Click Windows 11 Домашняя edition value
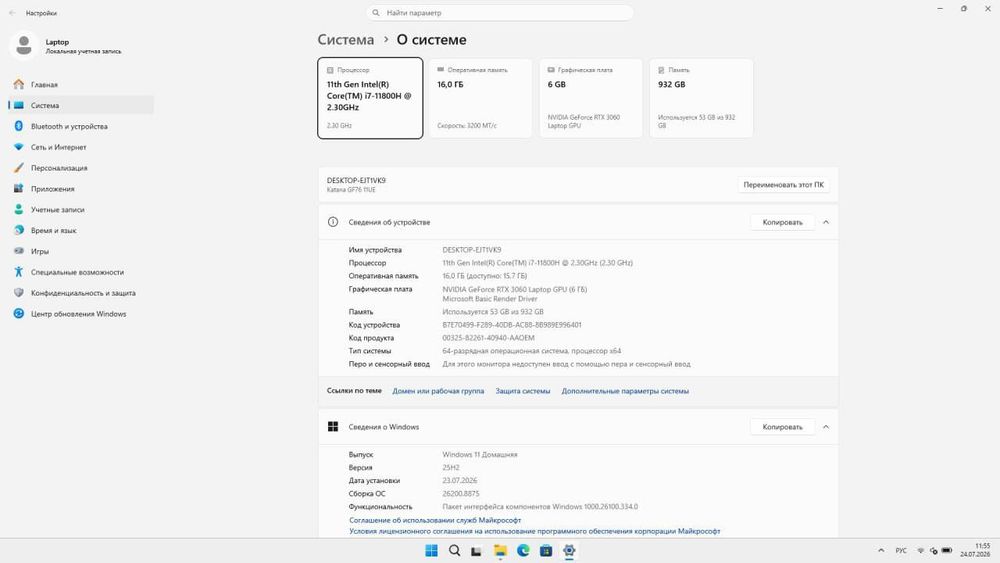This screenshot has width=1000, height=563. [480, 455]
